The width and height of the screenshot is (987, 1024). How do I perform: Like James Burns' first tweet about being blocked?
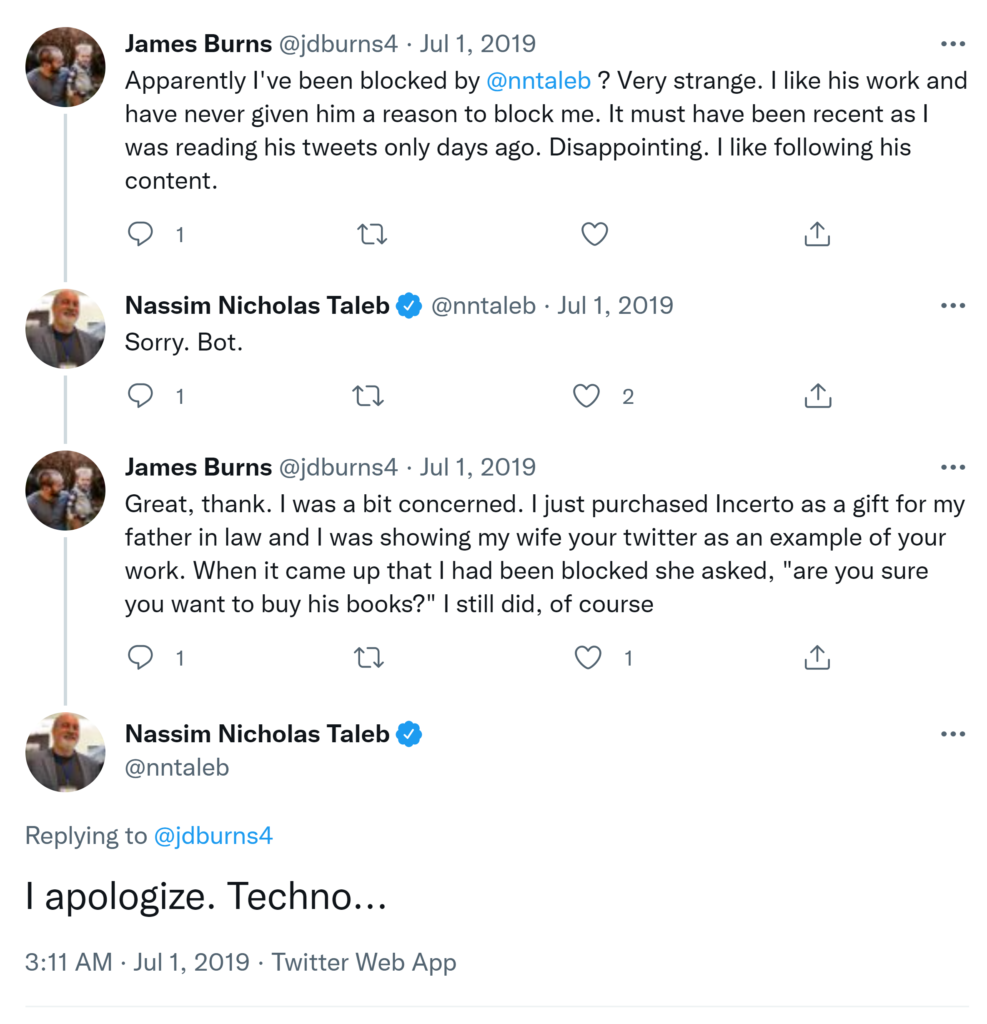point(595,234)
